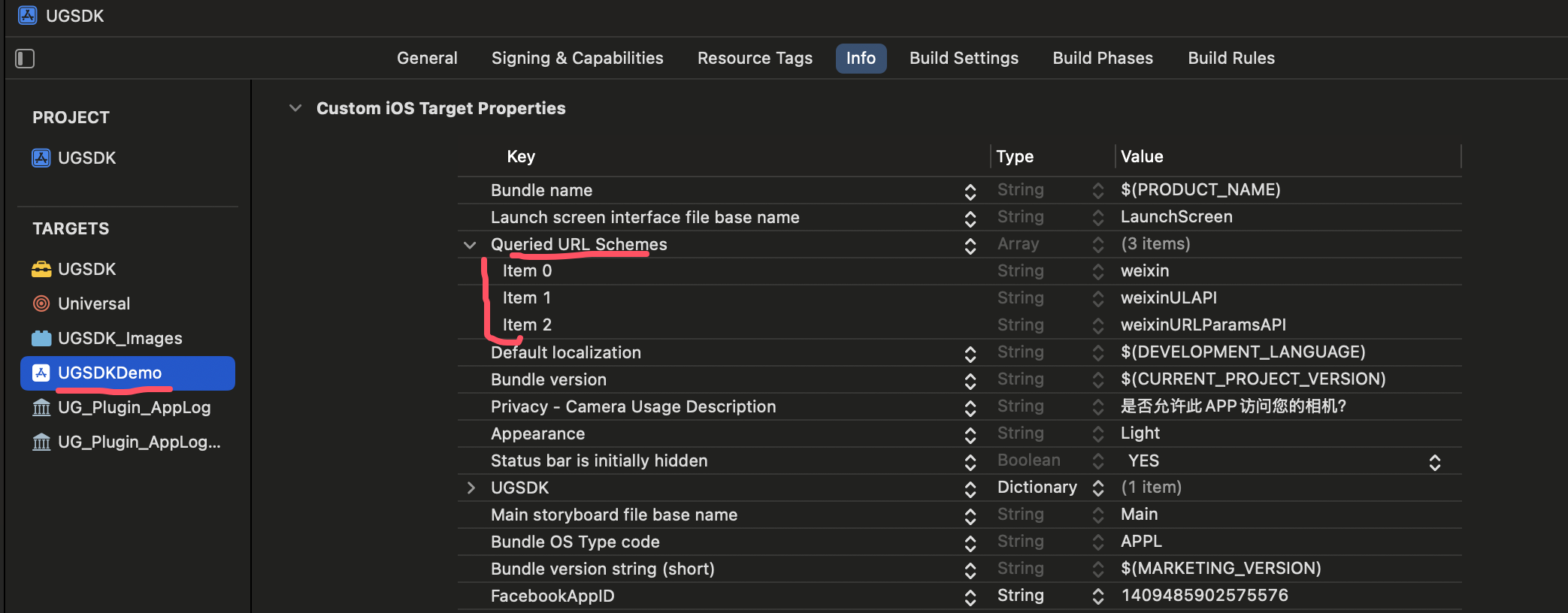Viewport: 1568px width, 613px height.
Task: Click the Value column header
Action: coord(1142,156)
